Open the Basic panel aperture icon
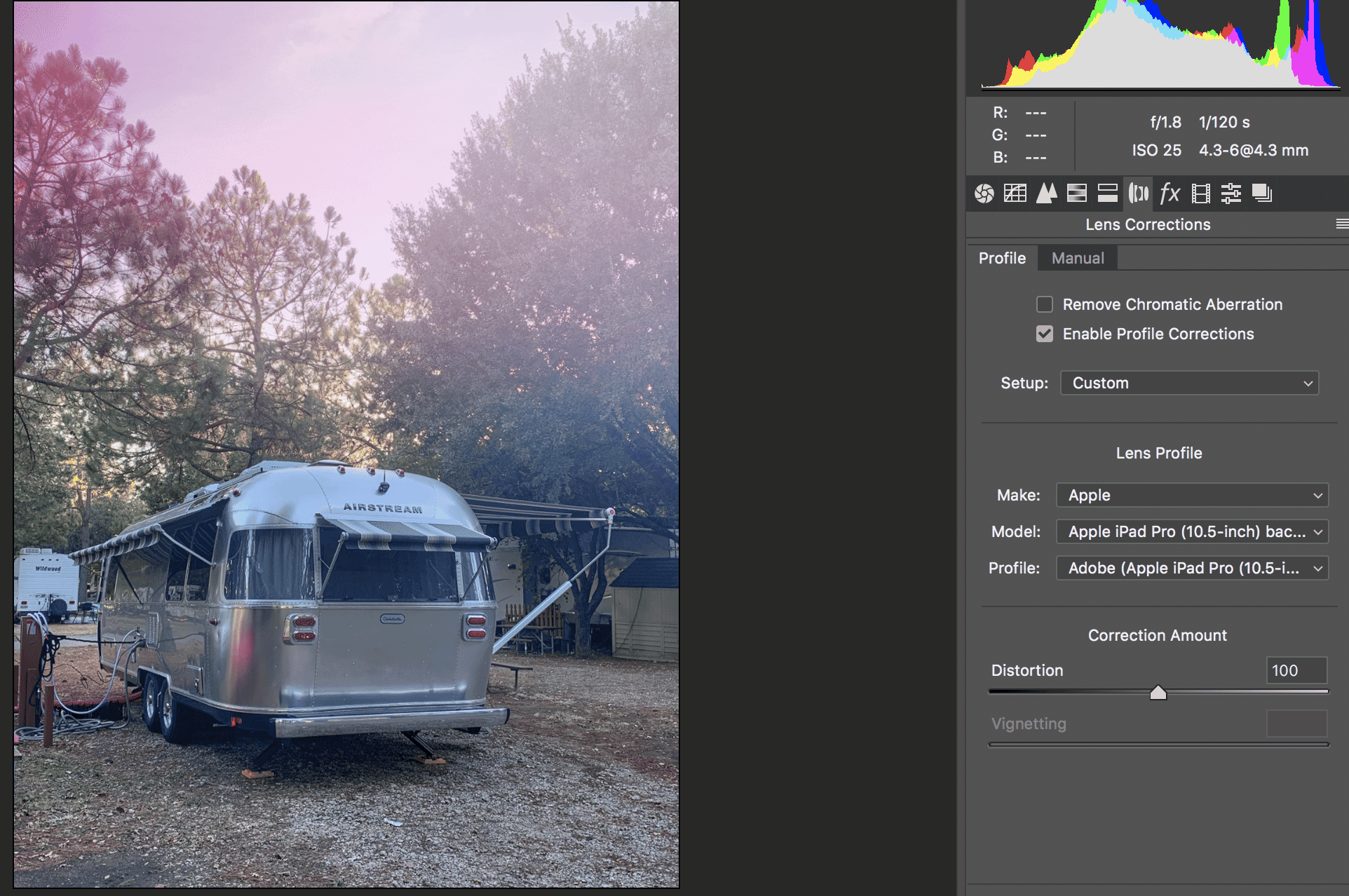Viewport: 1349px width, 896px height. [x=984, y=193]
